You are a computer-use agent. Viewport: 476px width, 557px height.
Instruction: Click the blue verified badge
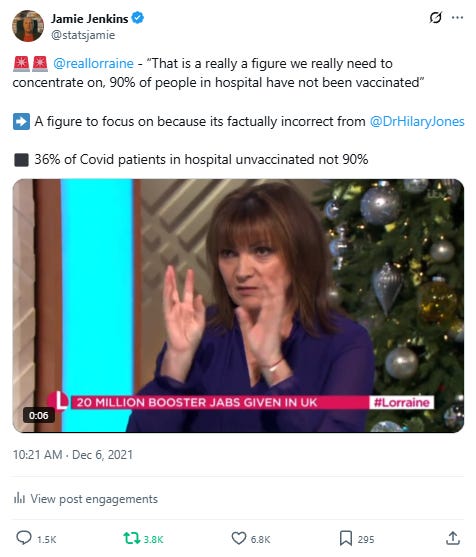click(138, 18)
